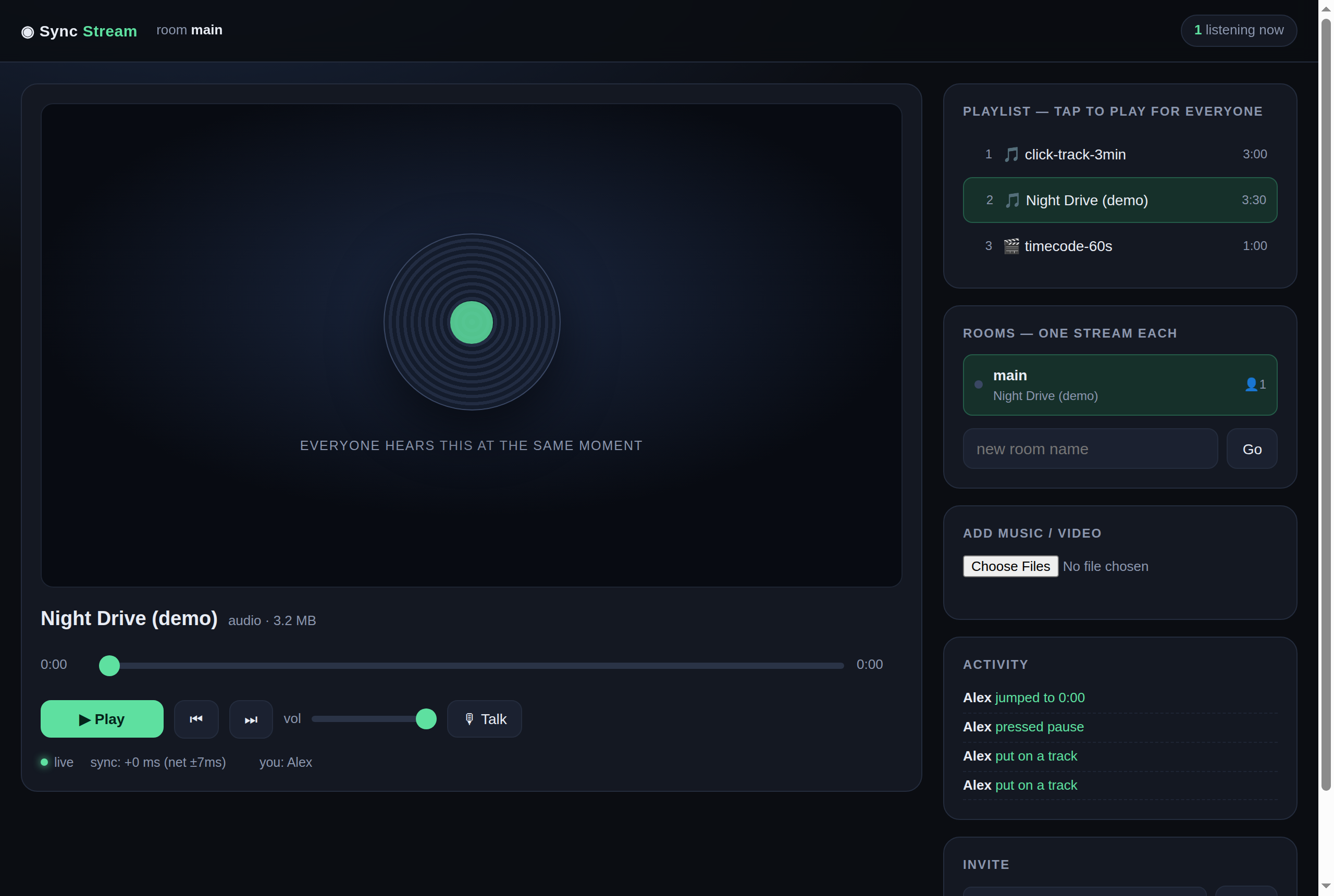The image size is (1334, 896).
Task: Click the 3:30 duration of Night Drive
Action: (1253, 200)
